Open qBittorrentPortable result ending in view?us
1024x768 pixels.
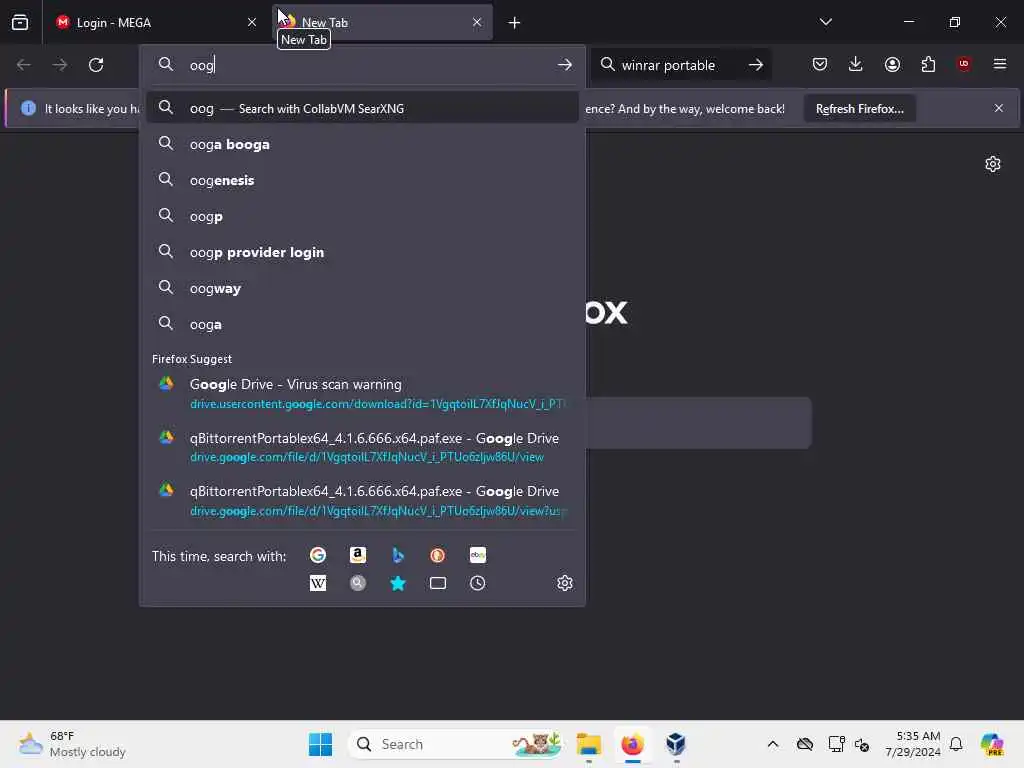coord(362,501)
